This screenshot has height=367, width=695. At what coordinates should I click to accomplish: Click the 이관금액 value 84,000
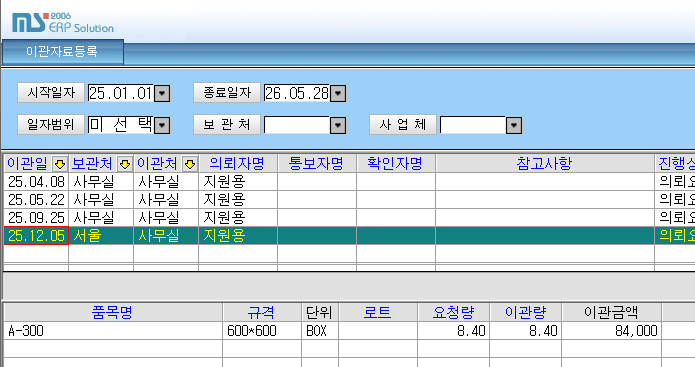pyautogui.click(x=612, y=331)
